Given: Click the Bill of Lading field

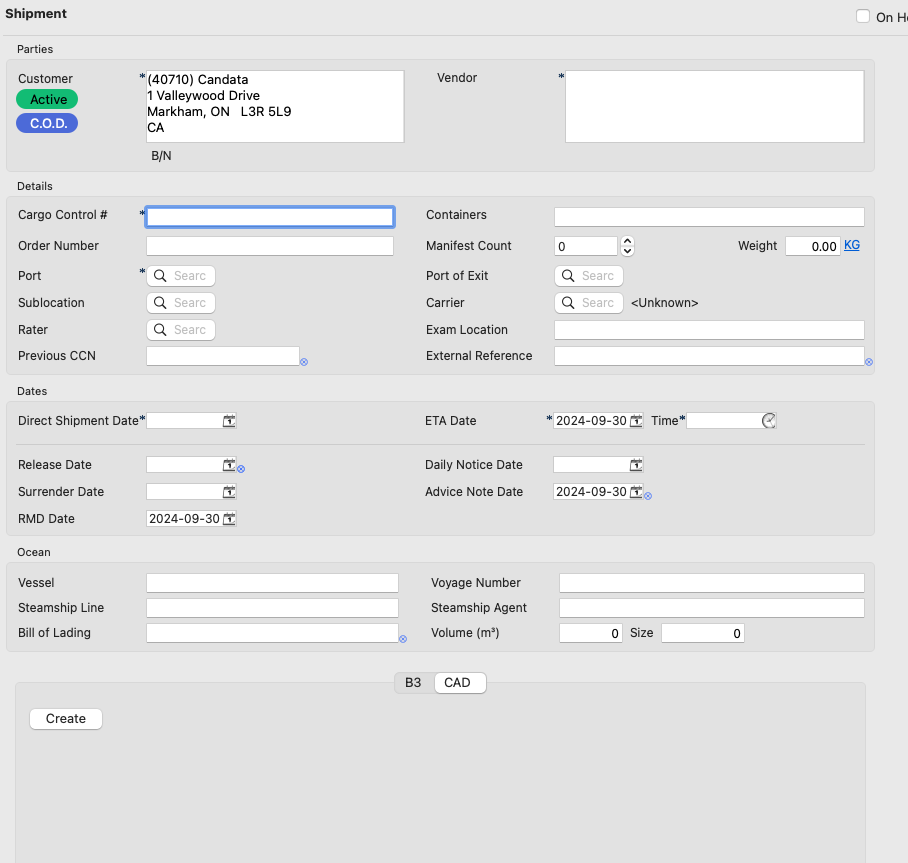Looking at the screenshot, I should [272, 633].
